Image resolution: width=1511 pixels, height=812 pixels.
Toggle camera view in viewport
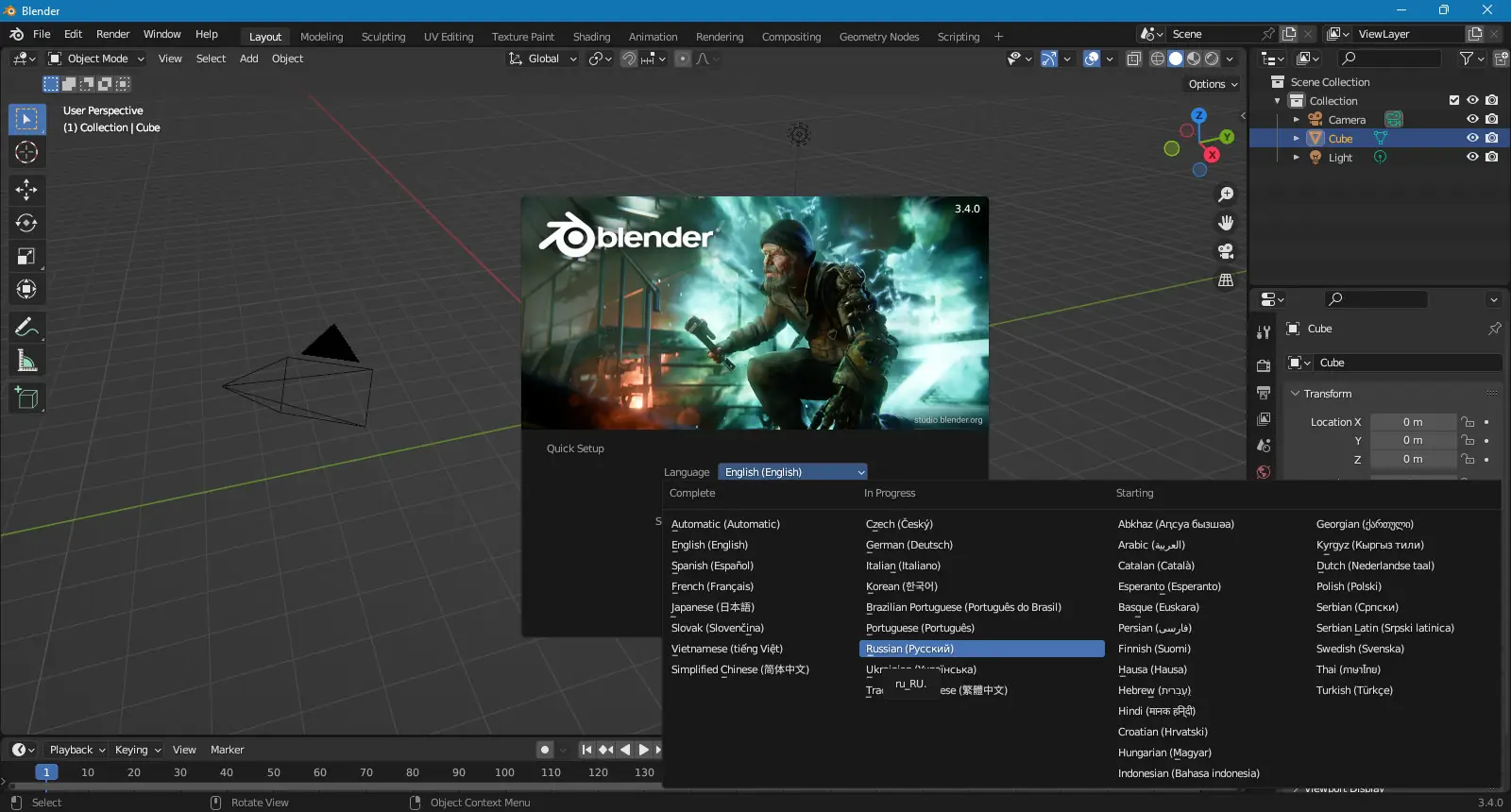(1226, 252)
